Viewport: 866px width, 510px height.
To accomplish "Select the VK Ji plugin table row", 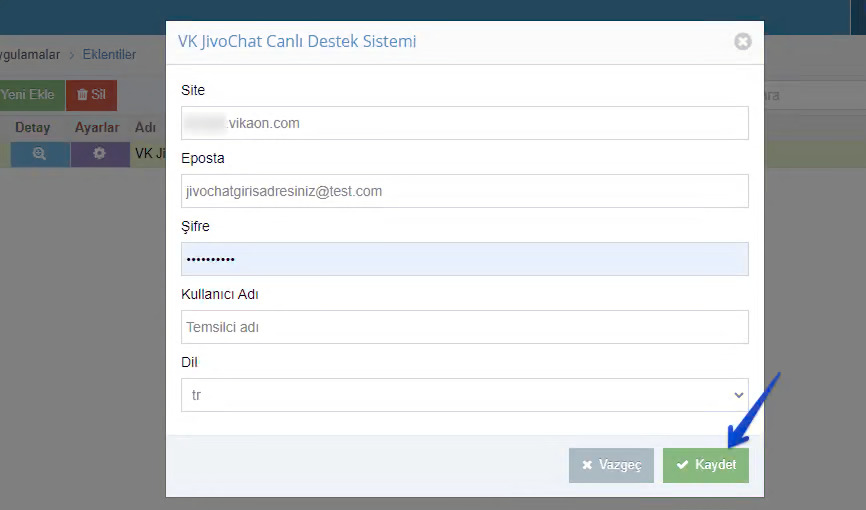I will coord(433,154).
